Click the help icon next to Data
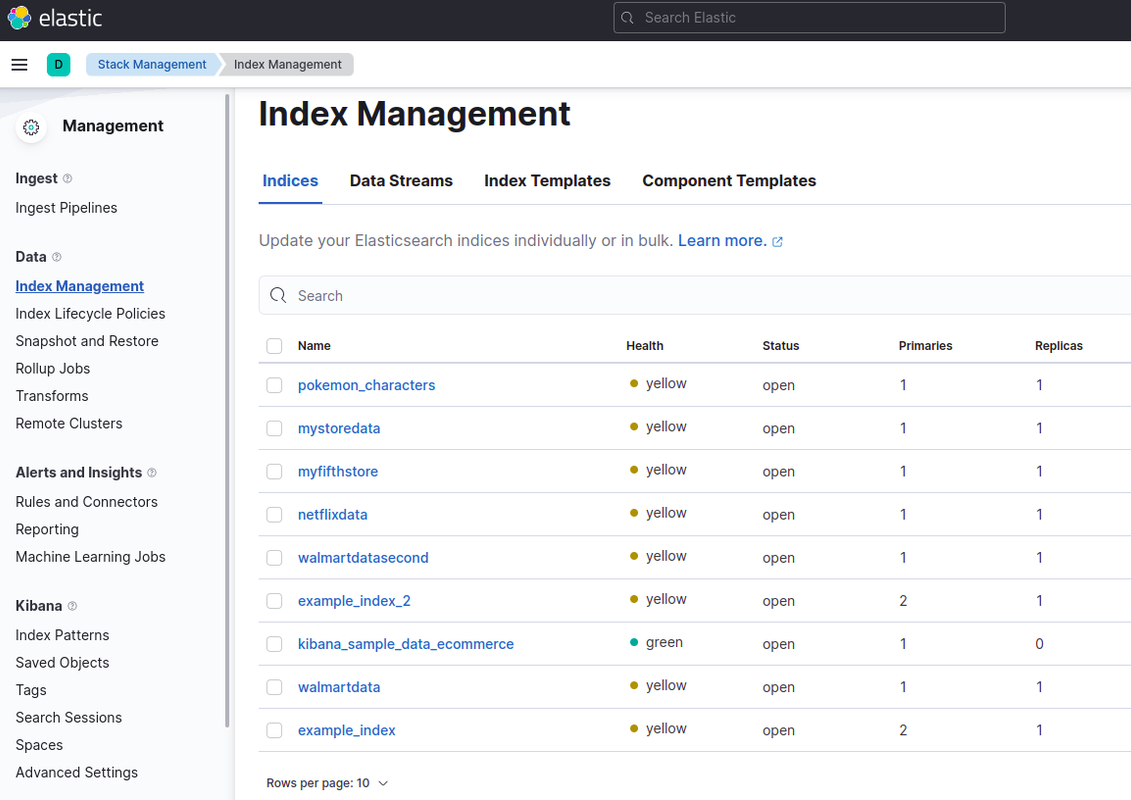This screenshot has height=800, width=1131. point(57,257)
